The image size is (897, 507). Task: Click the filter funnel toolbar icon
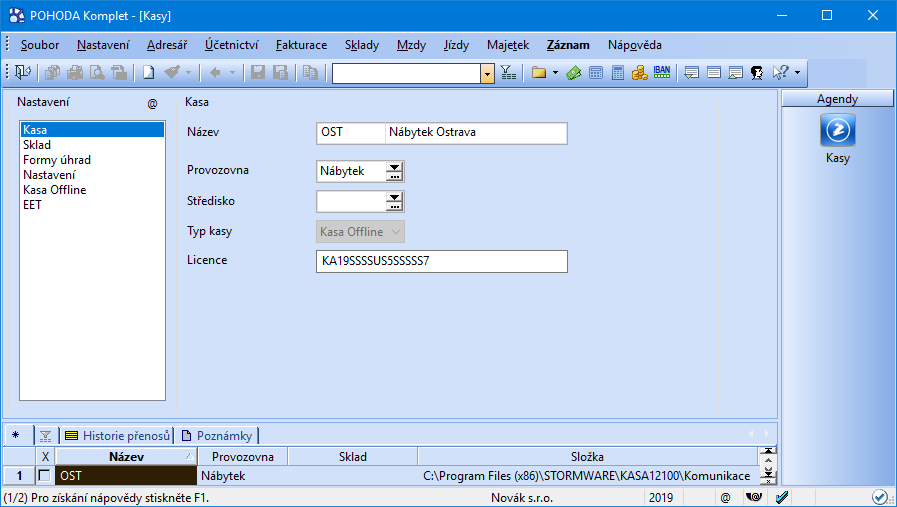(x=508, y=72)
